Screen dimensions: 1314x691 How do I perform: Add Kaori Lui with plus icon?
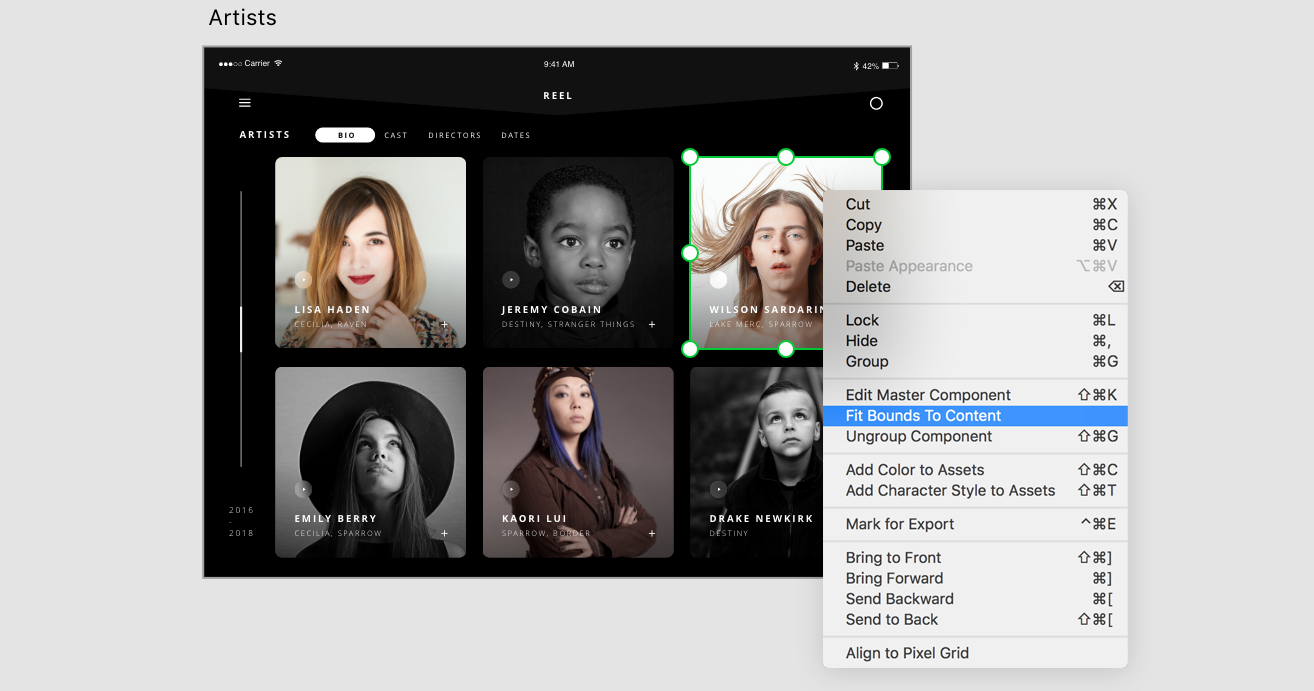(652, 534)
